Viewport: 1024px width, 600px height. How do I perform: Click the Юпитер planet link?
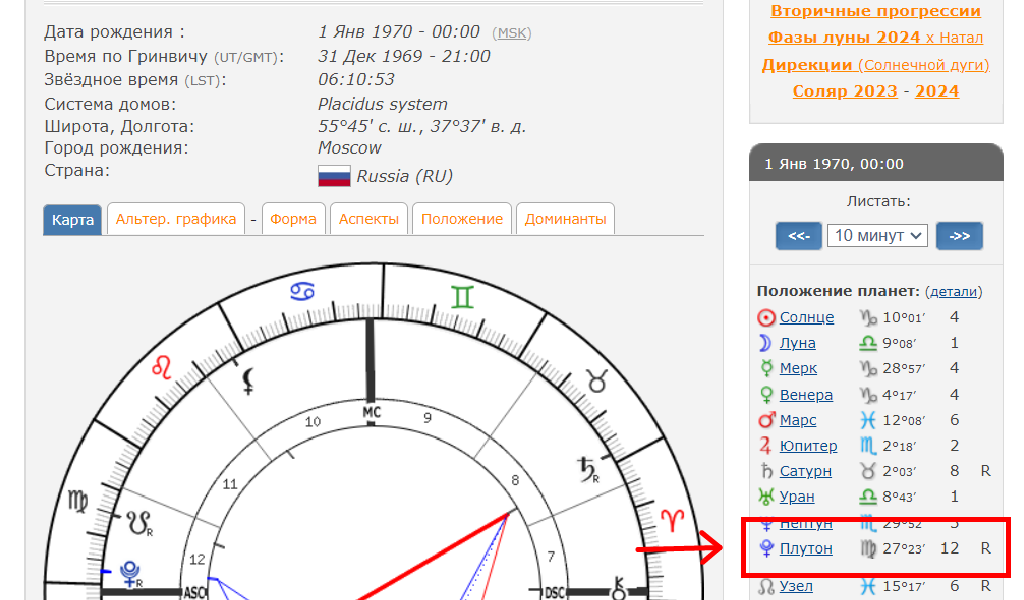[808, 446]
